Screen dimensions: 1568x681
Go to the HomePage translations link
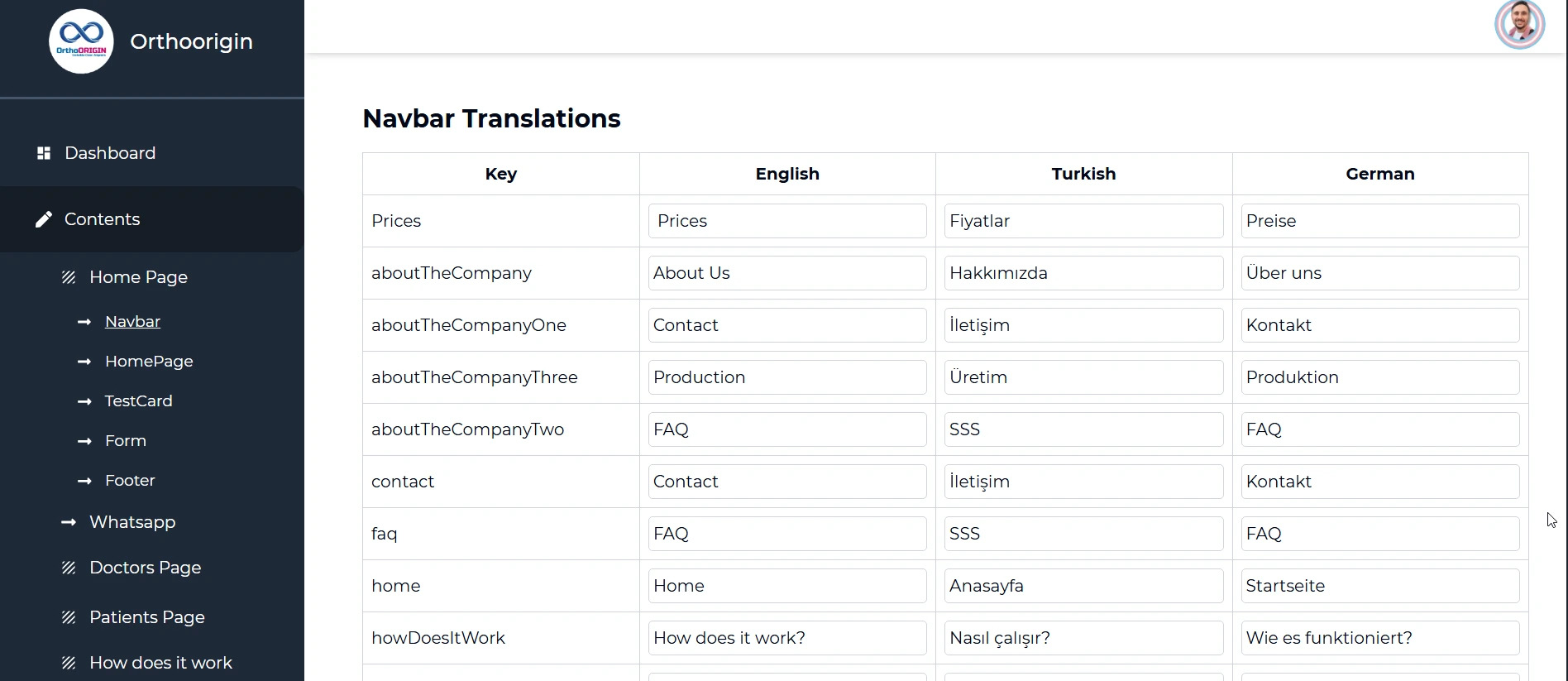(149, 362)
